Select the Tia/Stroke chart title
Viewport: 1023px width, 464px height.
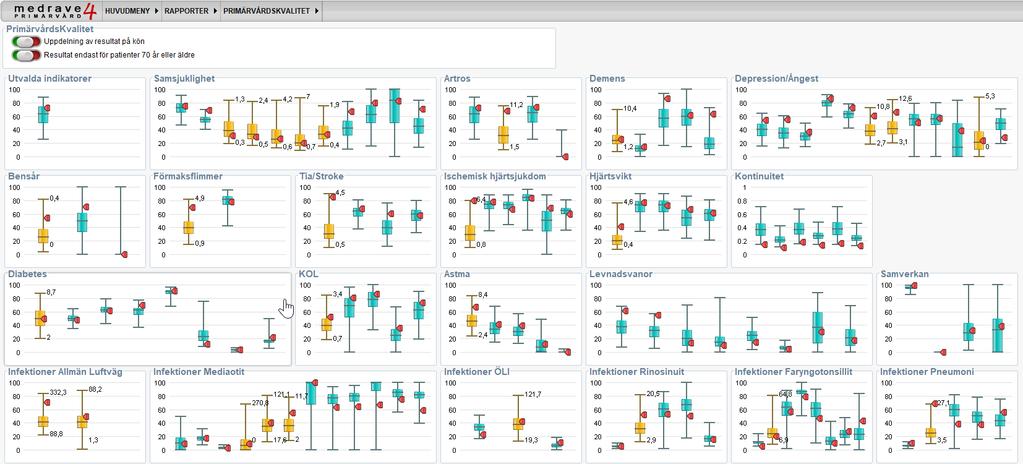(321, 176)
